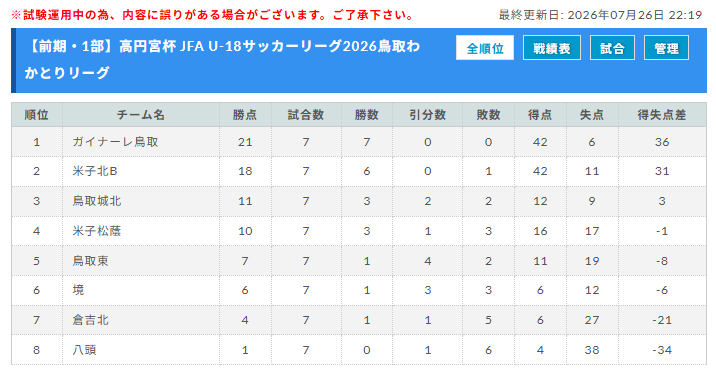Open the 全順位 tab
The height and width of the screenshot is (372, 716).
pos(484,48)
